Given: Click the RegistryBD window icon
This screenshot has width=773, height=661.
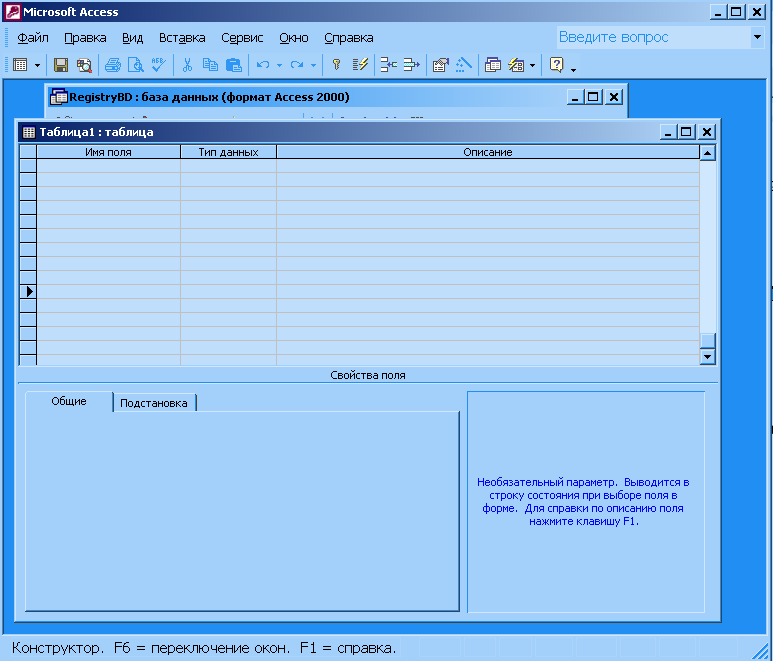Looking at the screenshot, I should [x=59, y=97].
